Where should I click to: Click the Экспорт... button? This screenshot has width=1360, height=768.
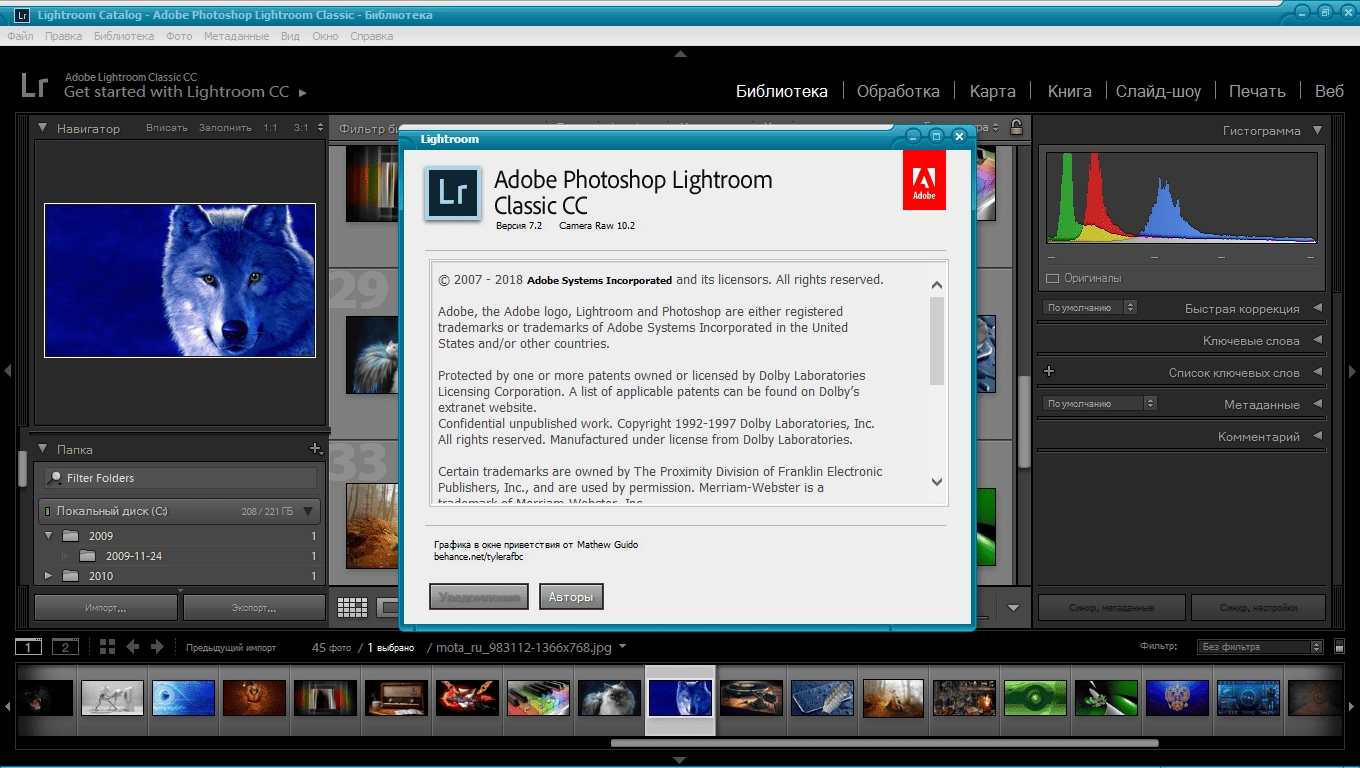(x=254, y=607)
